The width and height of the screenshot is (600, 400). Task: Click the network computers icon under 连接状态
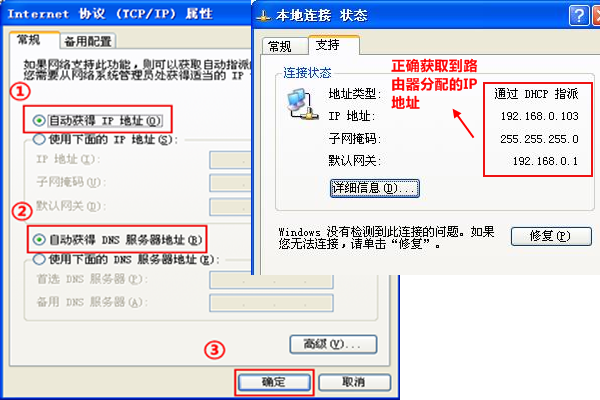click(302, 104)
